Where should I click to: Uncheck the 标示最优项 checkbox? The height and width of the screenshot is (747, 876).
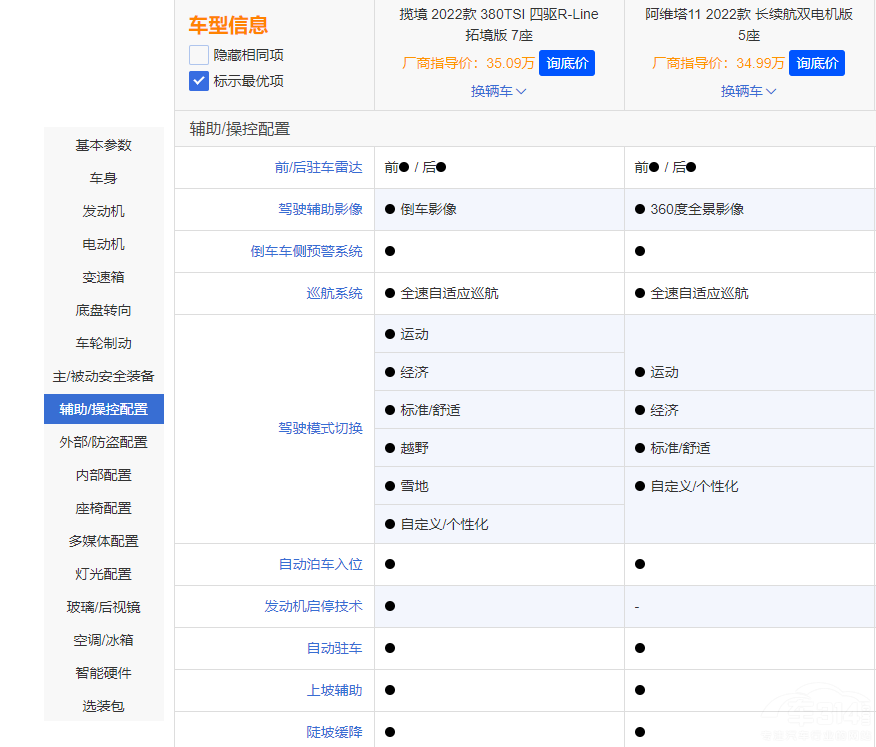pyautogui.click(x=199, y=81)
